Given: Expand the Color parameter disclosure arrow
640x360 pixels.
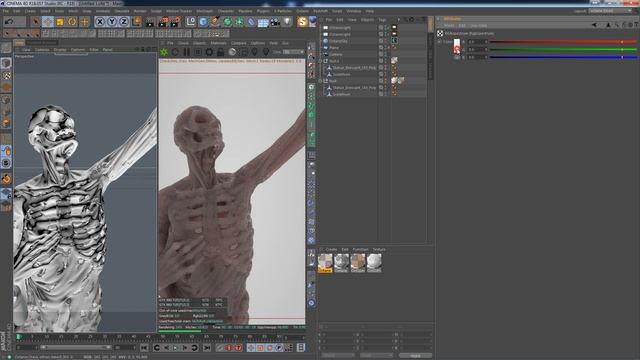Looking at the screenshot, I should click(x=440, y=42).
